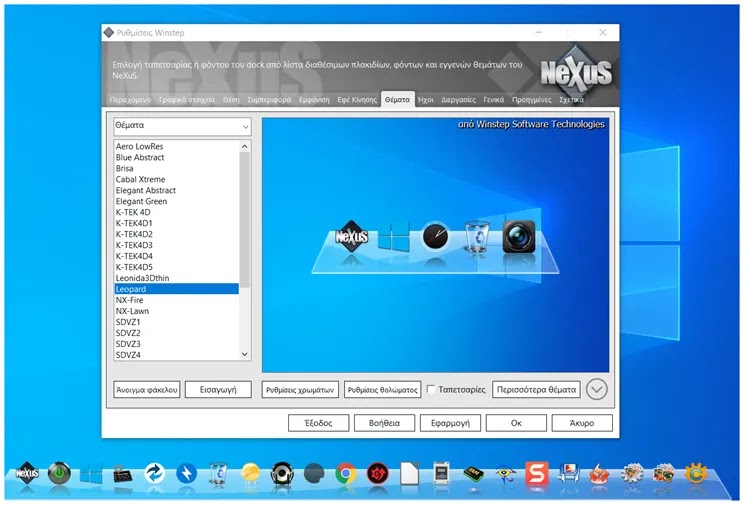
Task: Select the K-TEK4D3 theme
Action: (177, 245)
